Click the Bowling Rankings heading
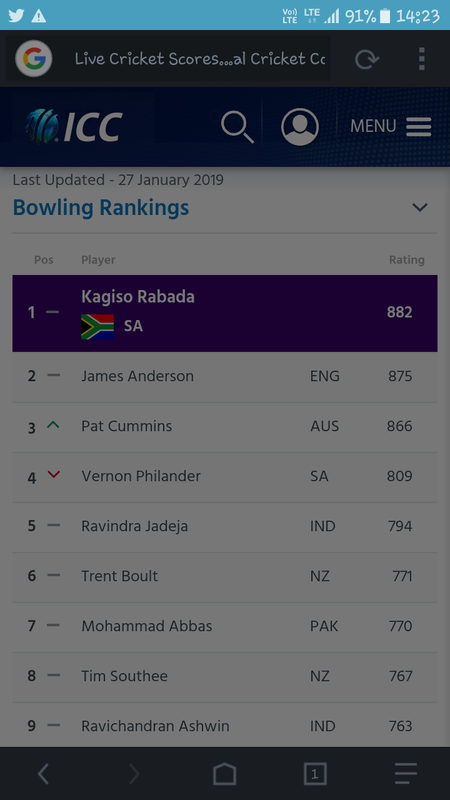The image size is (450, 800). [101, 208]
